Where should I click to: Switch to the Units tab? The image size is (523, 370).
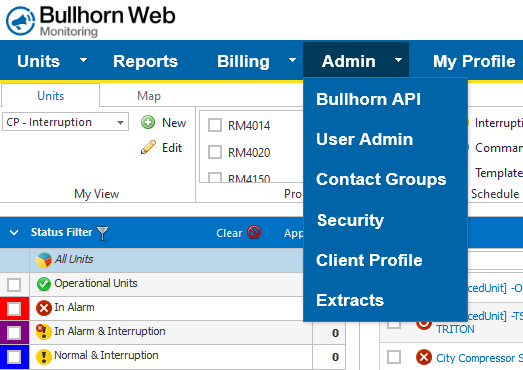(50, 95)
